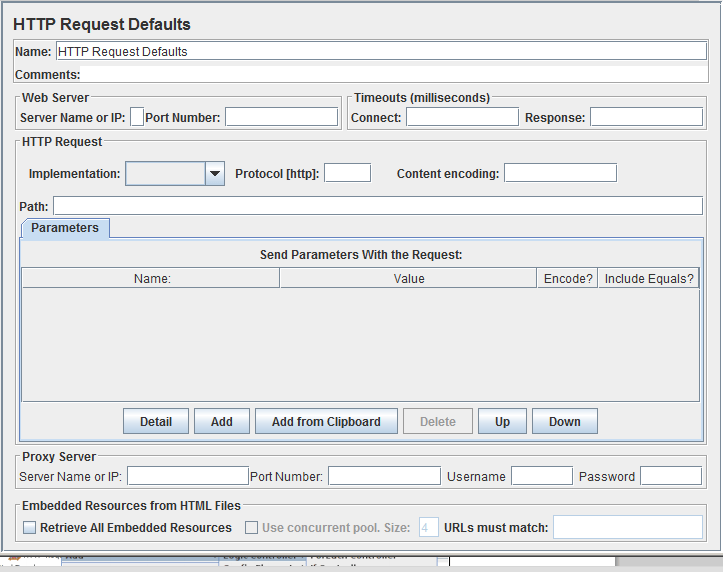Click the Response timeout field

click(646, 117)
